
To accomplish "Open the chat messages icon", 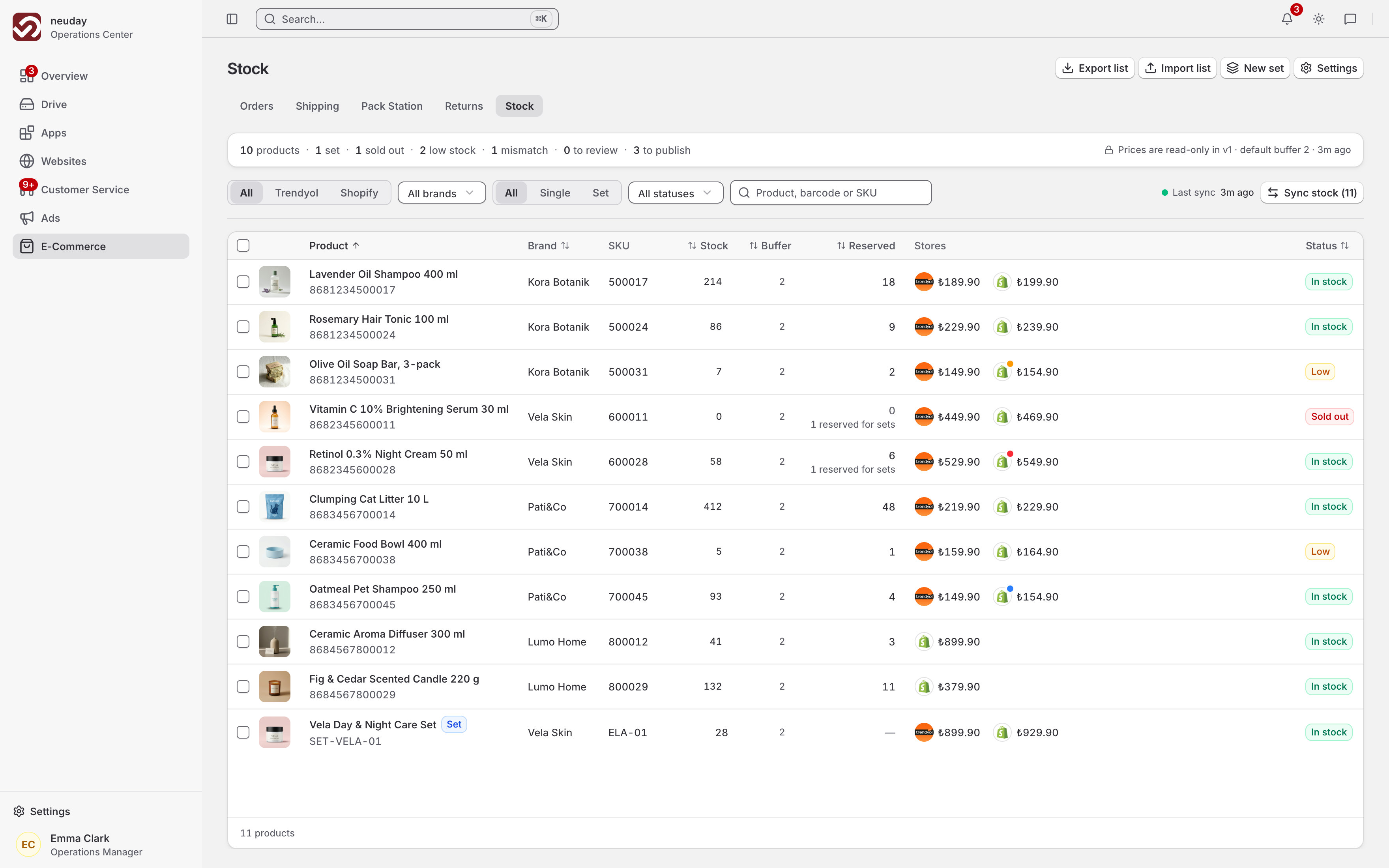I will coord(1350,19).
